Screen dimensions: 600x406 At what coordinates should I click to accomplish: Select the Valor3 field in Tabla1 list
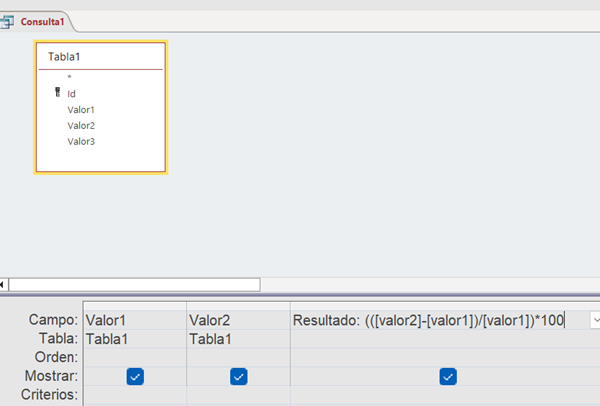coord(81,142)
